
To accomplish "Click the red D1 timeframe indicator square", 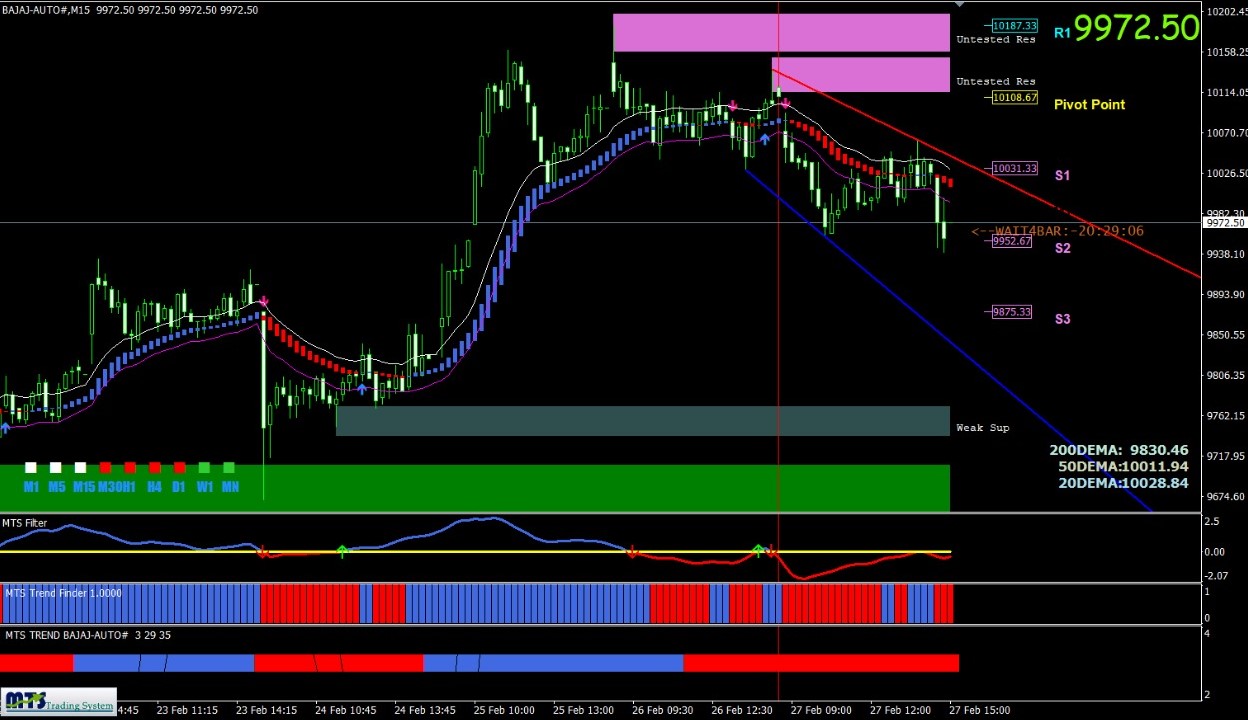I will (179, 468).
